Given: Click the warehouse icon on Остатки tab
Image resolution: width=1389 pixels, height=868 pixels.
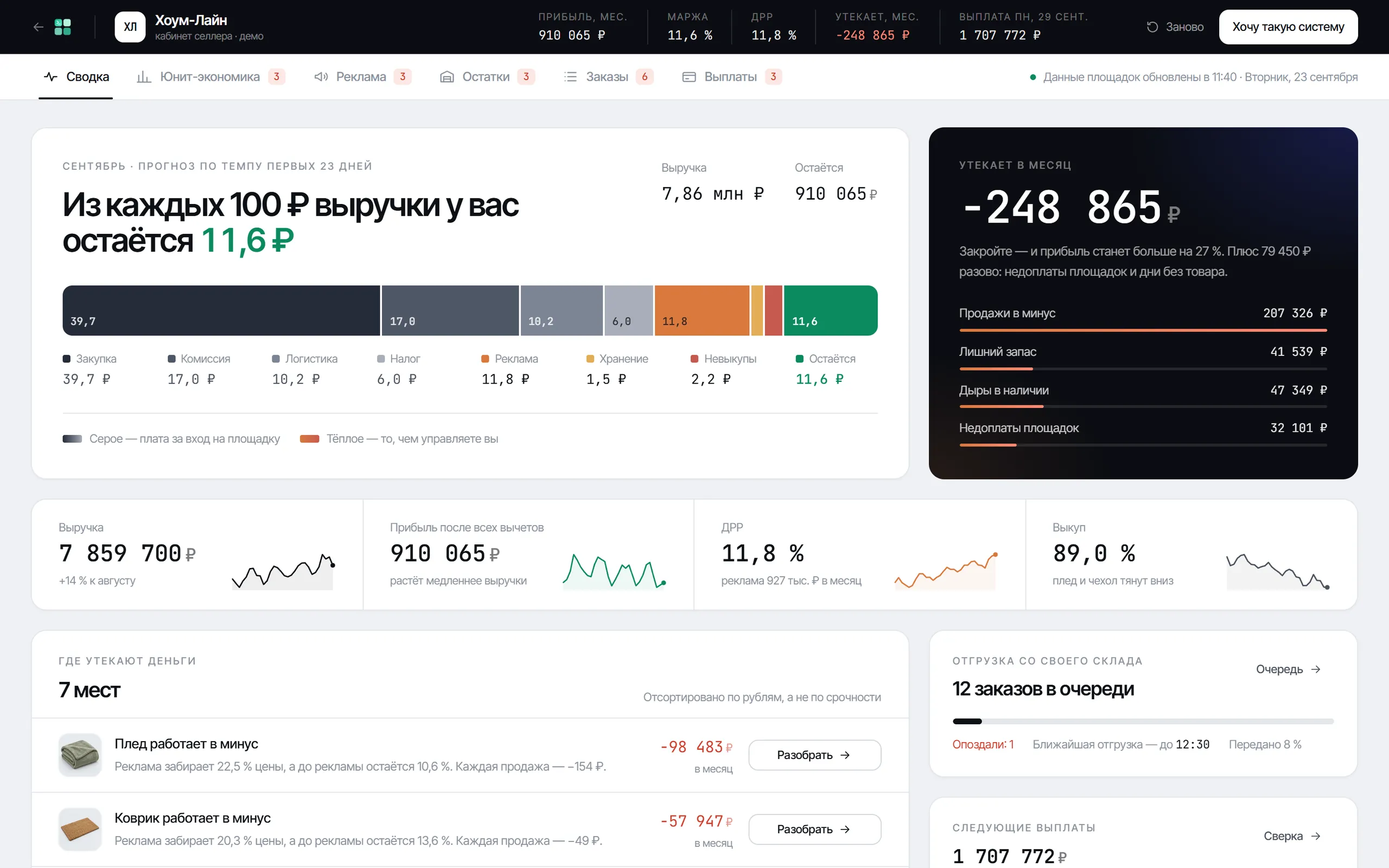Looking at the screenshot, I should 447,76.
